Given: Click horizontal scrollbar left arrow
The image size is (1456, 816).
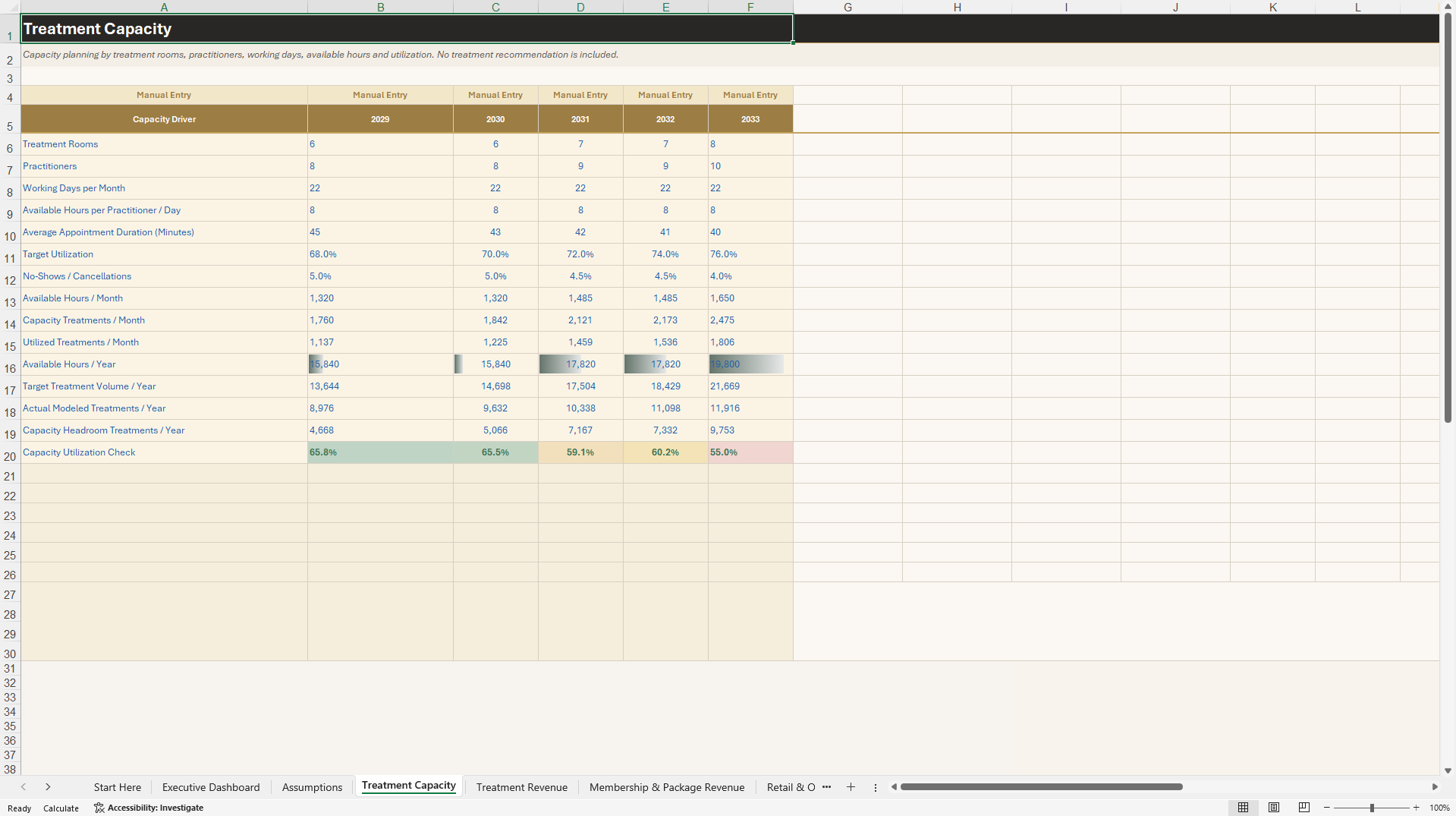Looking at the screenshot, I should (894, 787).
